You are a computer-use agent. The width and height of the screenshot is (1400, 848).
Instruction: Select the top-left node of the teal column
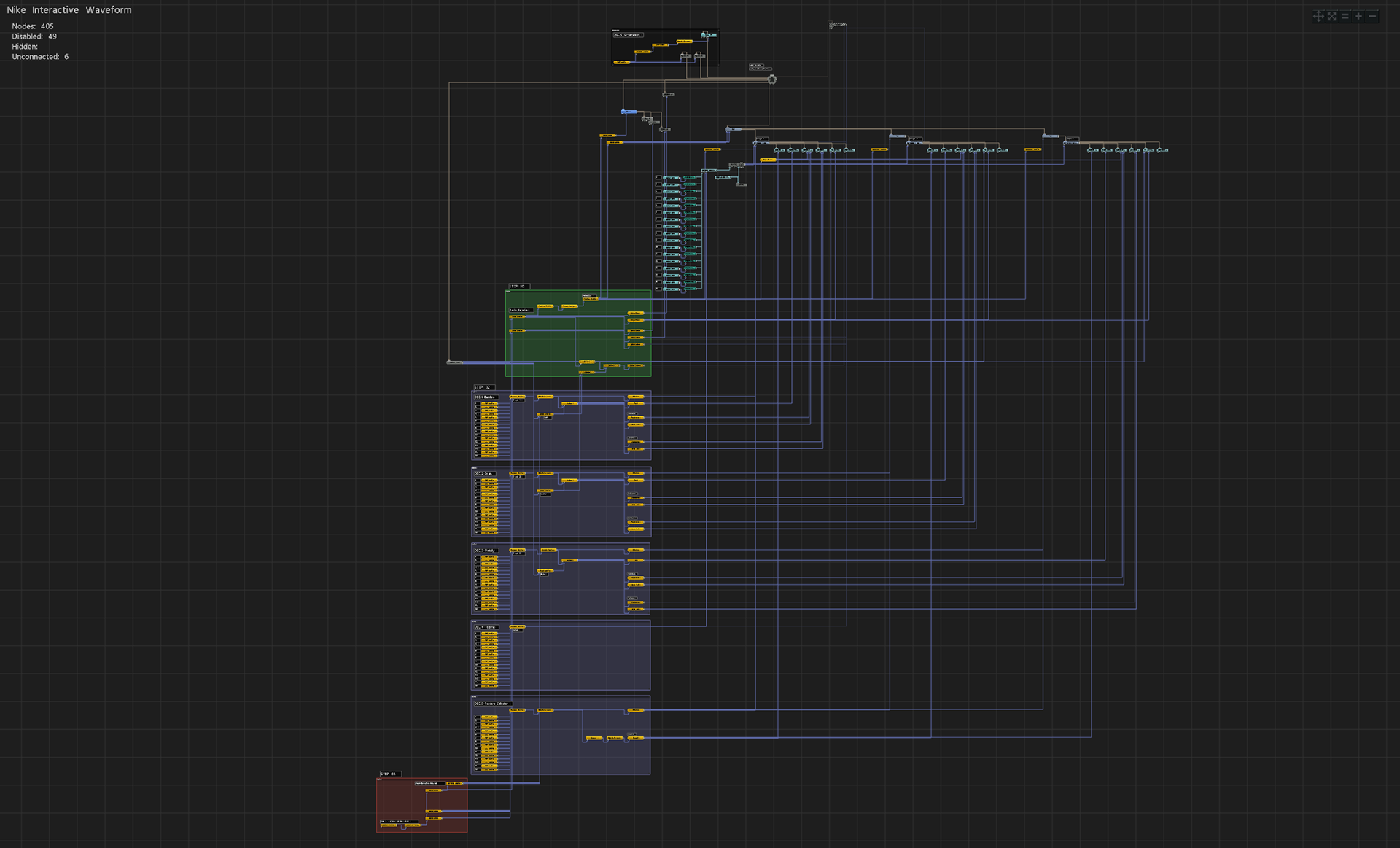671,178
